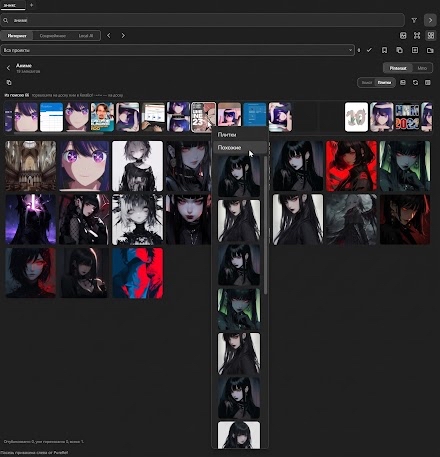Go to previous page with left chevron
The image size is (440, 457).
coord(109,35)
